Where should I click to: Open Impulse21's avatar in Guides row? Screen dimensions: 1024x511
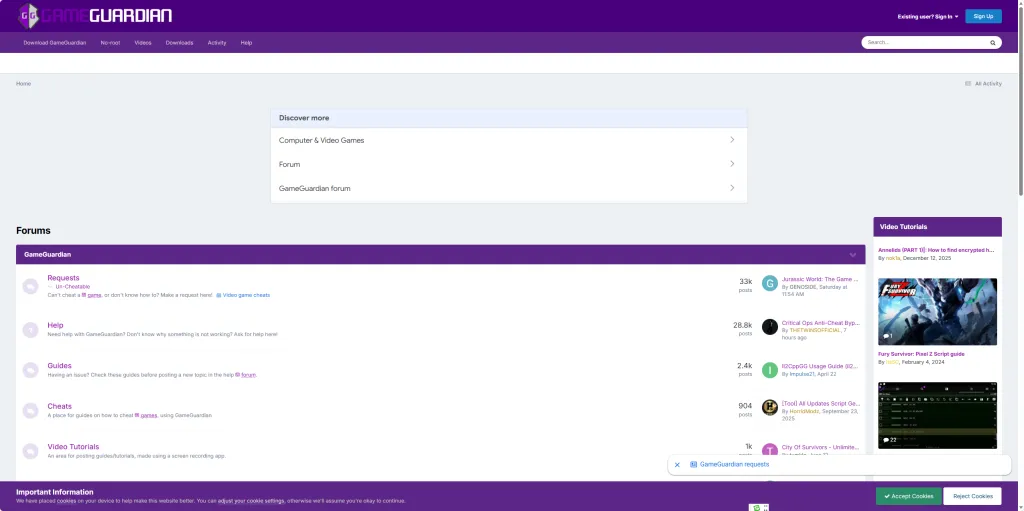tap(770, 370)
